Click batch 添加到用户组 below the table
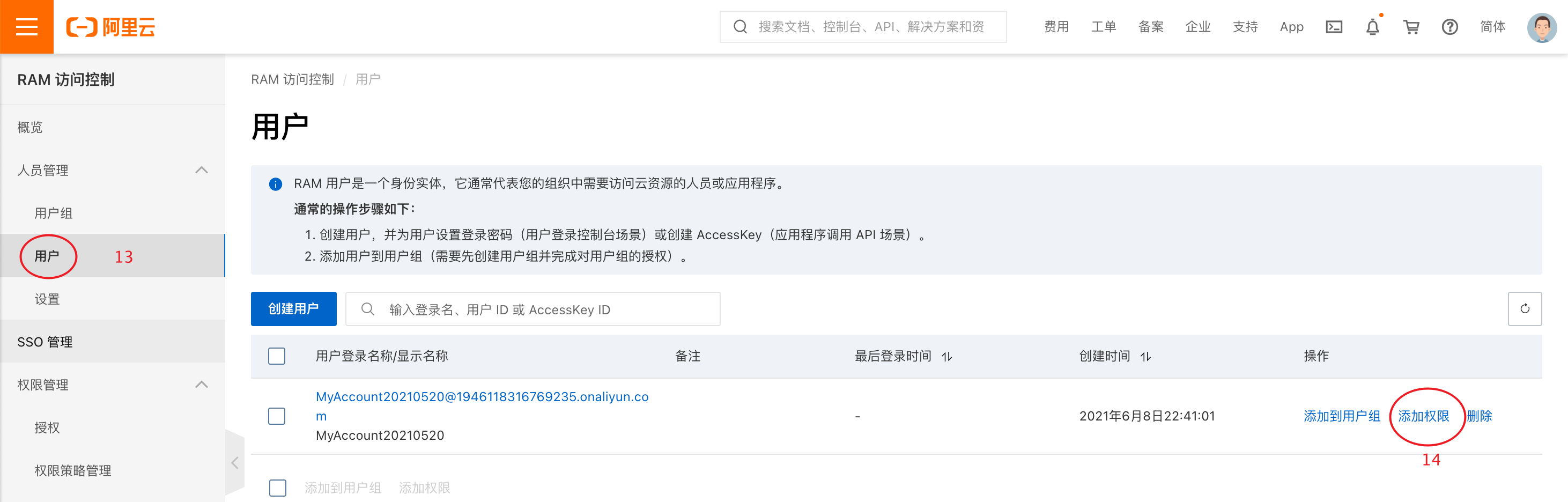The height and width of the screenshot is (502, 1568). pyautogui.click(x=343, y=488)
